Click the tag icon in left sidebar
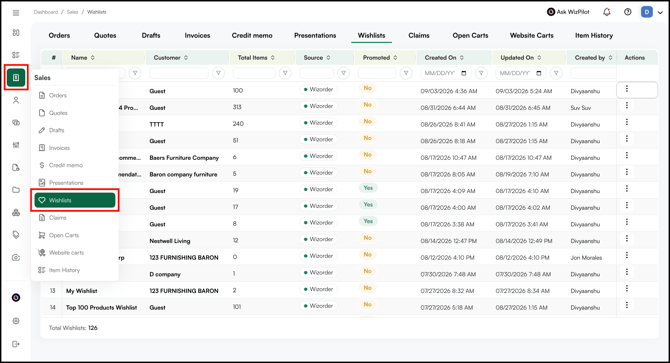The height and width of the screenshot is (363, 670). [x=16, y=234]
